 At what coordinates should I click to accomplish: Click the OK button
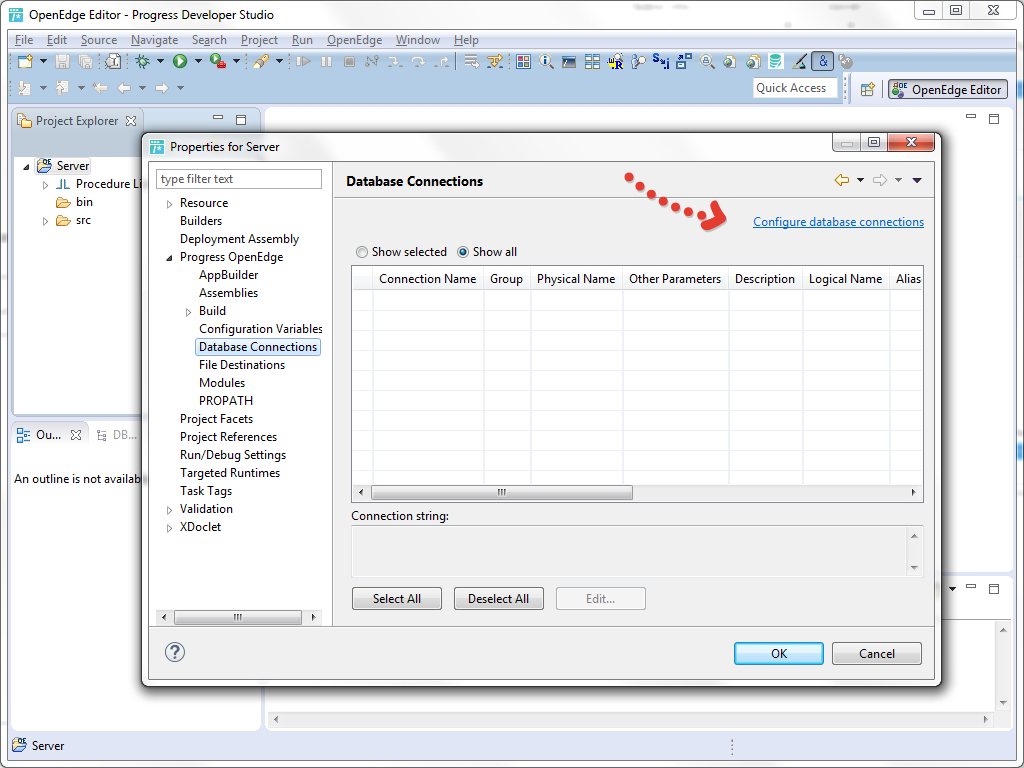(778, 654)
